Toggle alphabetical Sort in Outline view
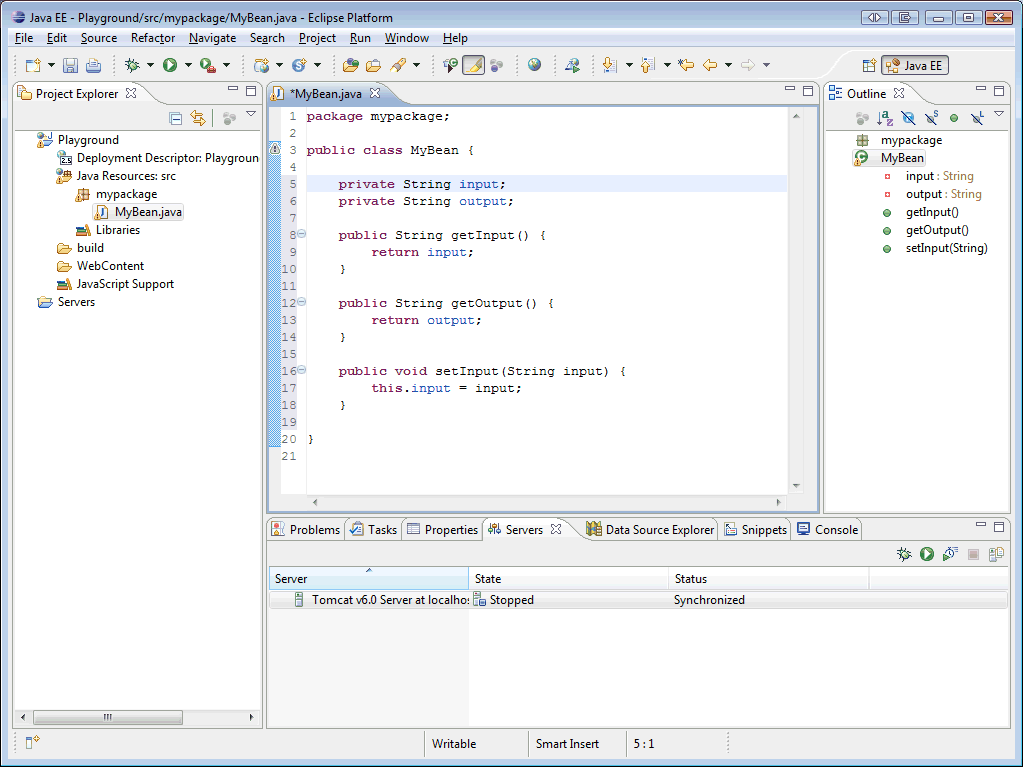Image resolution: width=1023 pixels, height=767 pixels. pyautogui.click(x=885, y=118)
